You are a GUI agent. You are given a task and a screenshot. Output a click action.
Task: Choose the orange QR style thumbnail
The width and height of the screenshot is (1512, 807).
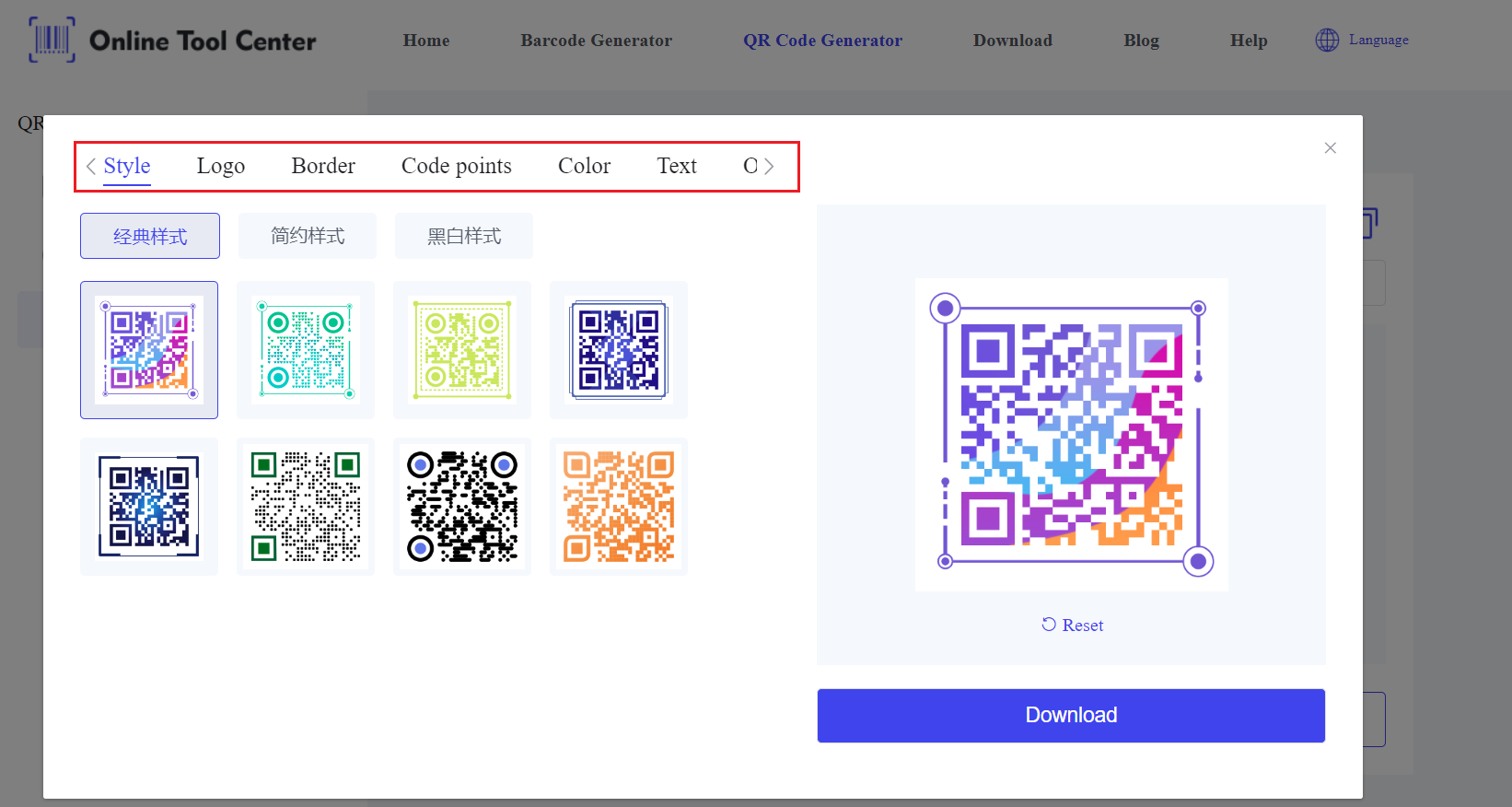point(619,507)
